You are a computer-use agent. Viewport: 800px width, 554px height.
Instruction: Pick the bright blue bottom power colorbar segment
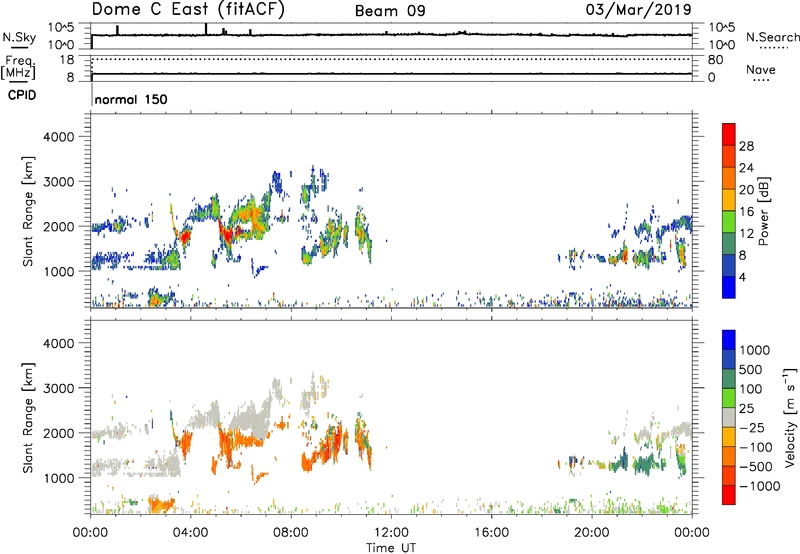[x=729, y=287]
